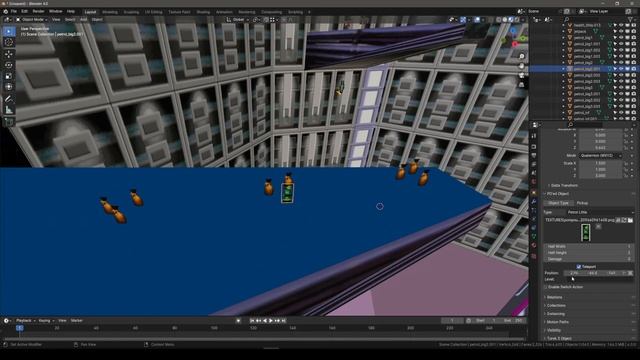Open rotation Mode Quaternion dropdown
Viewport: 640px width, 360px height.
coord(600,156)
